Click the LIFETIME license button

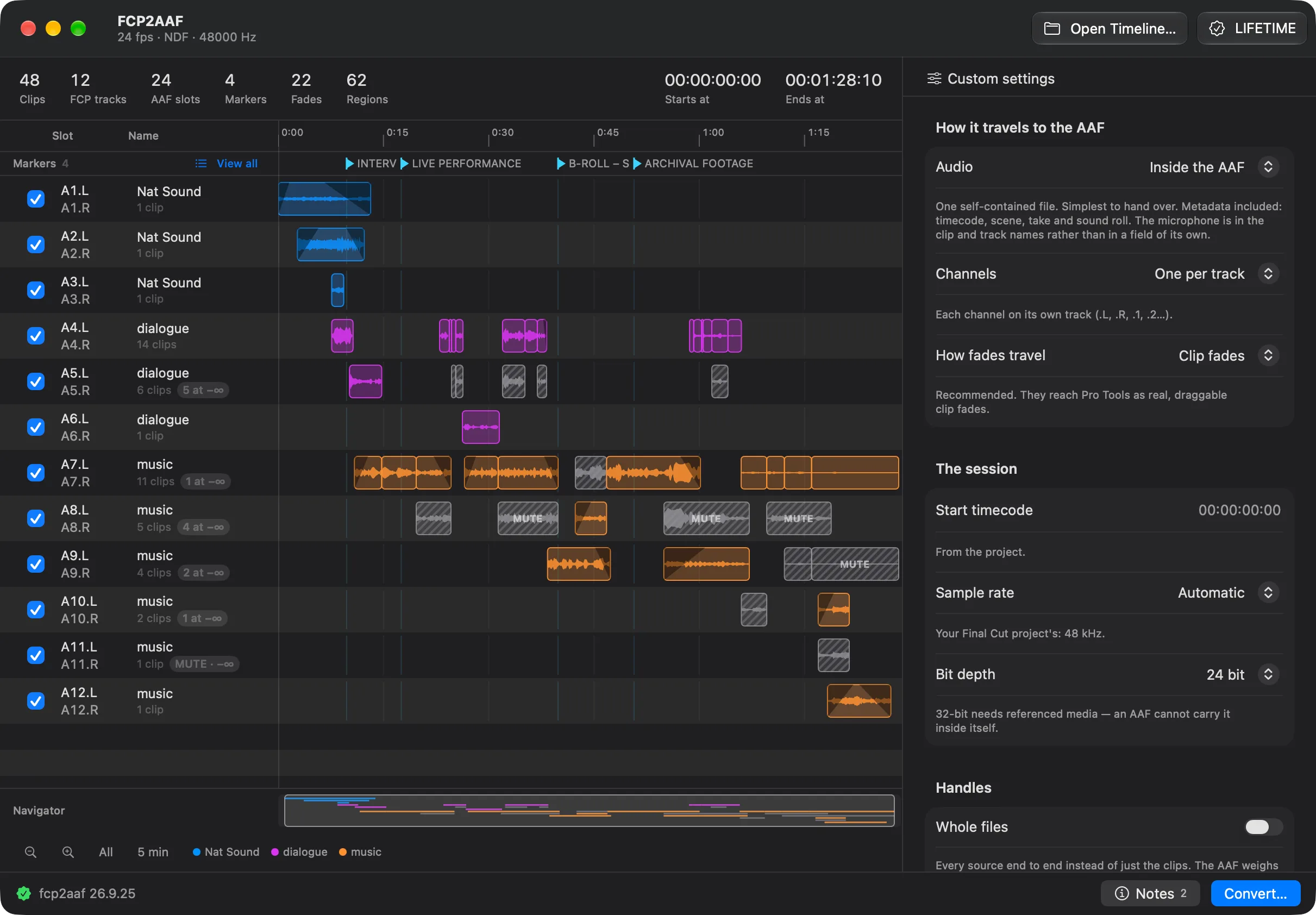pyautogui.click(x=1252, y=29)
